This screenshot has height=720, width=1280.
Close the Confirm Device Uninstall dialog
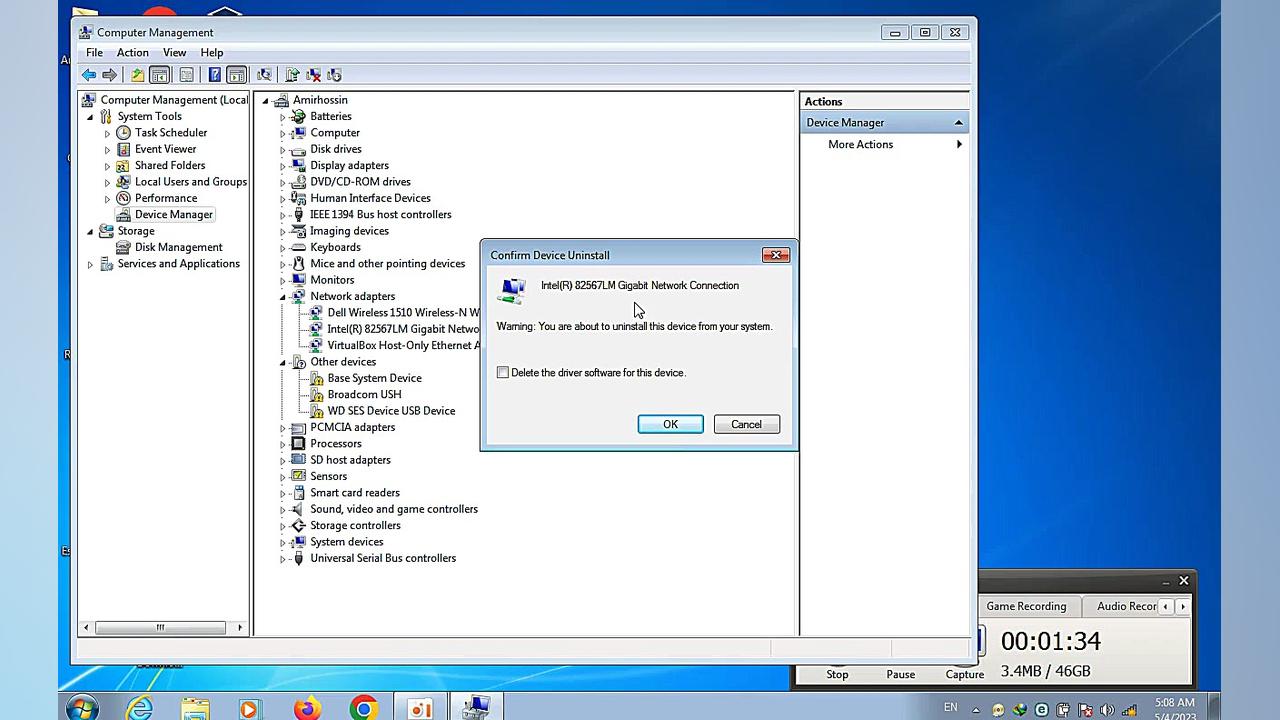point(776,255)
